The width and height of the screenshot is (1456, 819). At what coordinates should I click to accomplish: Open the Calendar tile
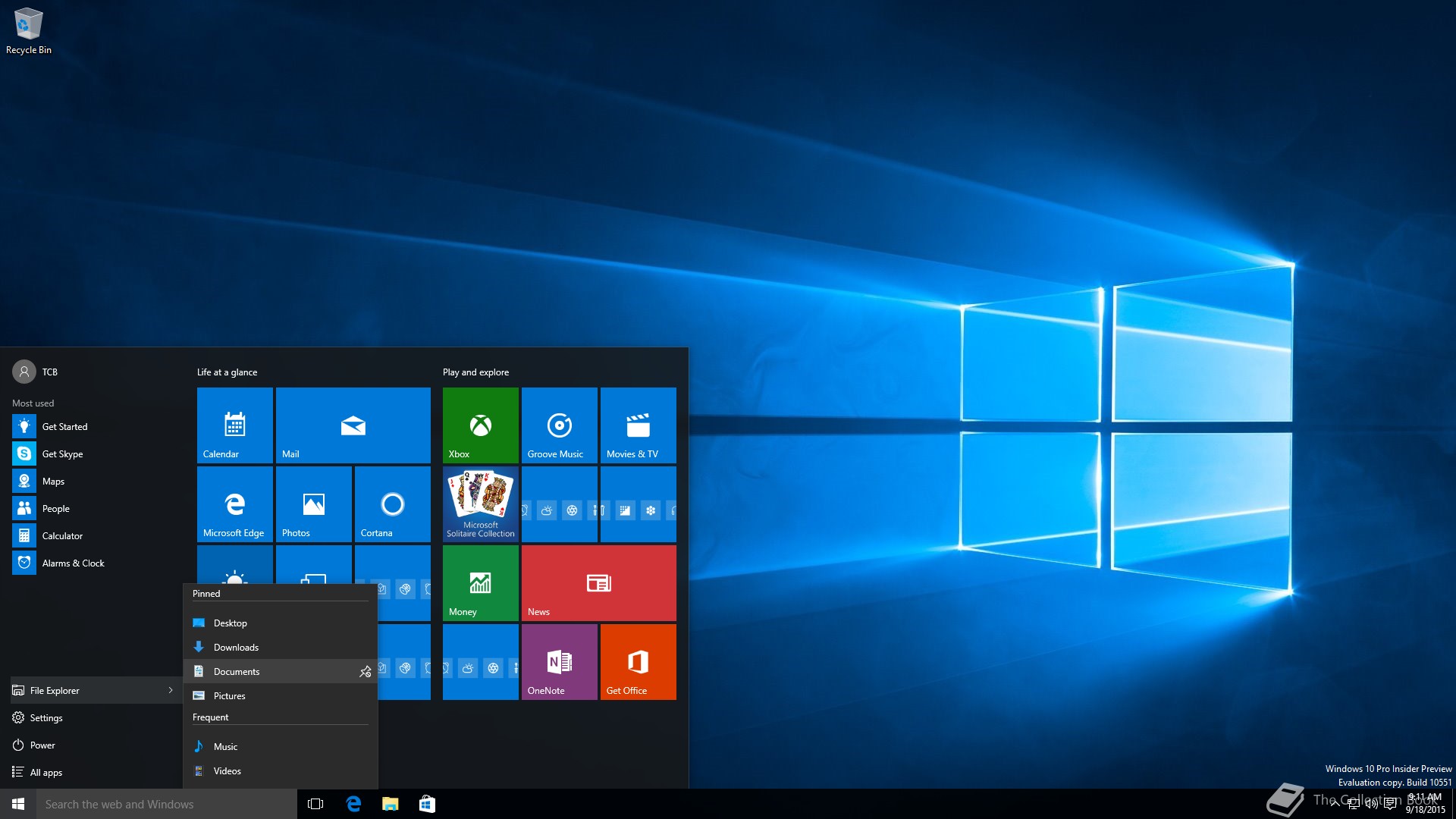click(x=234, y=425)
